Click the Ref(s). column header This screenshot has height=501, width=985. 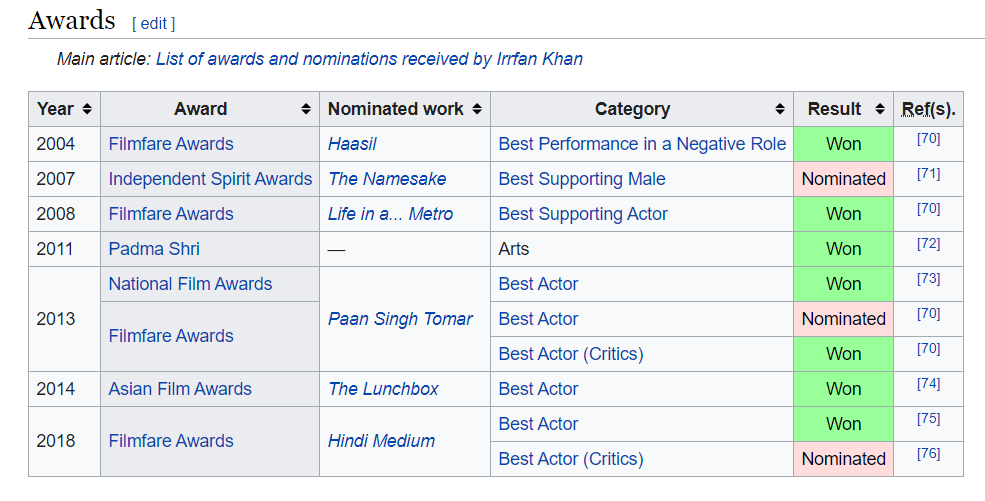click(928, 109)
